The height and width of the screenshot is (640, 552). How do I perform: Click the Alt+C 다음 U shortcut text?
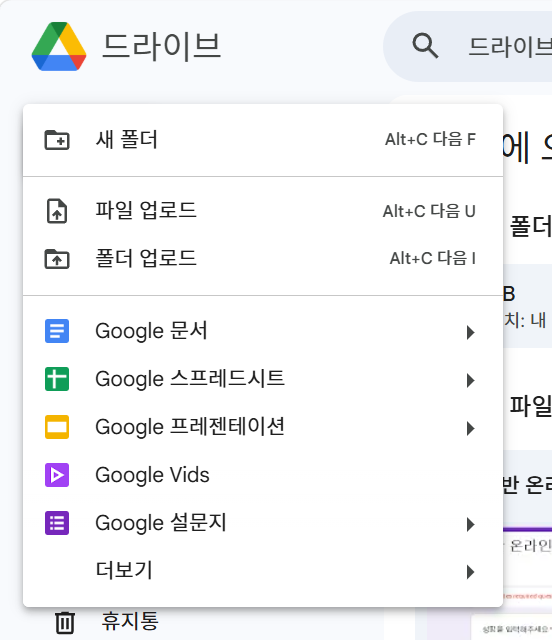pos(429,211)
